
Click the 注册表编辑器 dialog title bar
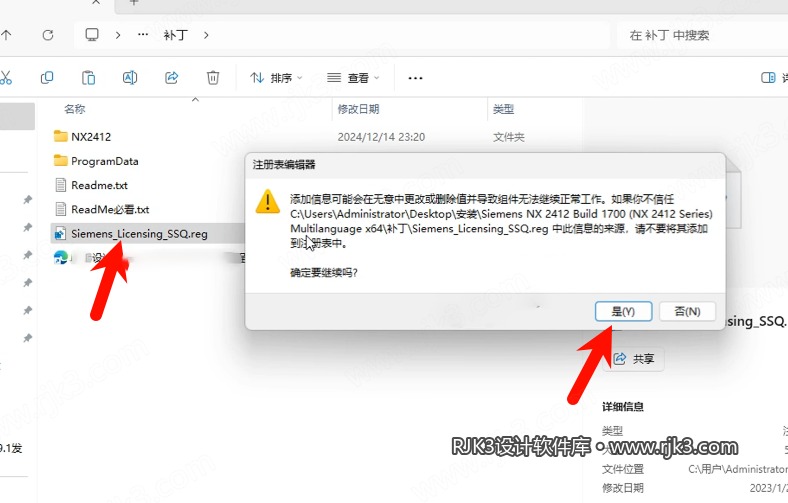coord(485,165)
